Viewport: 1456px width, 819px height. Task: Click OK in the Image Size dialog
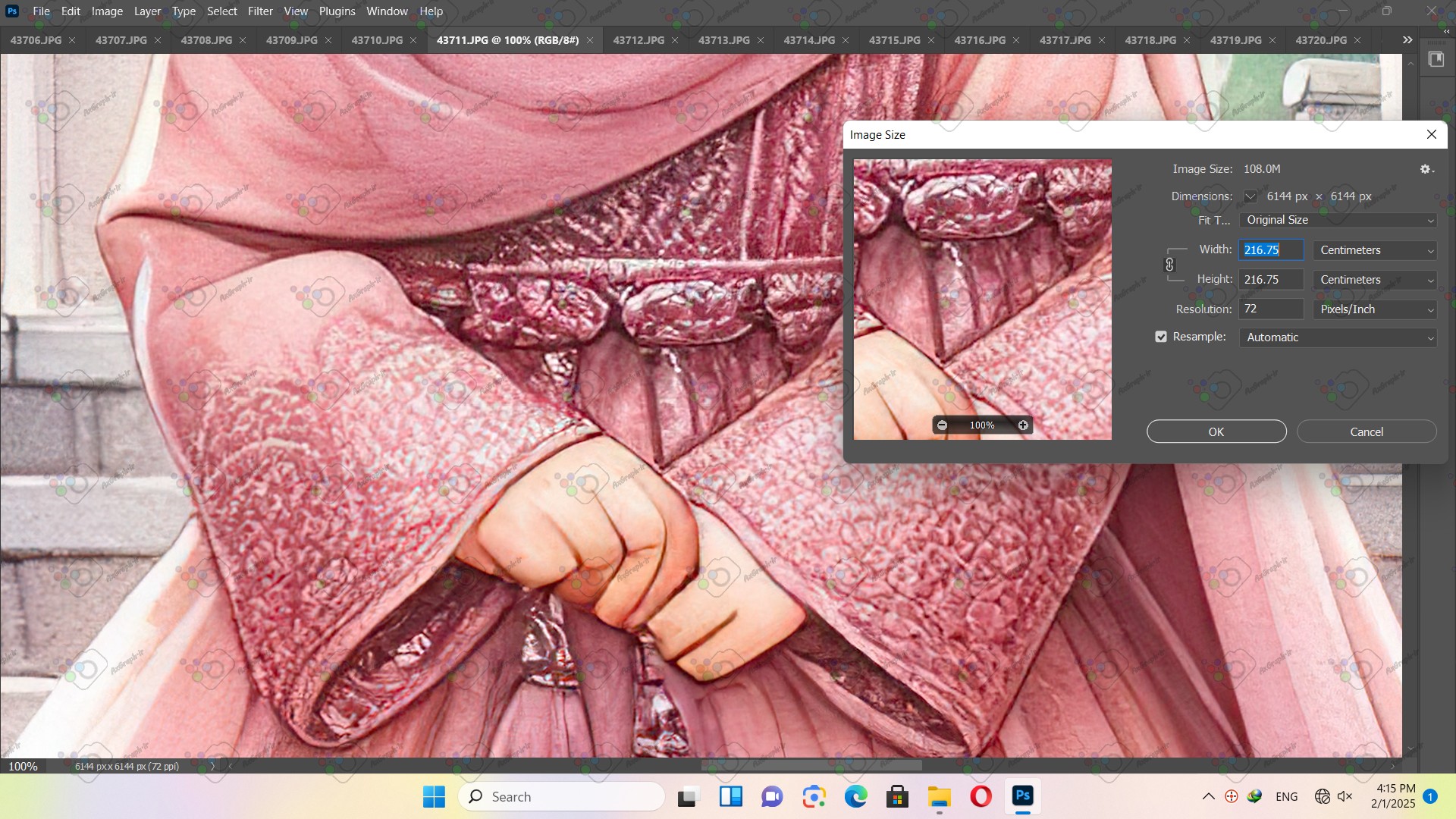[1216, 431]
